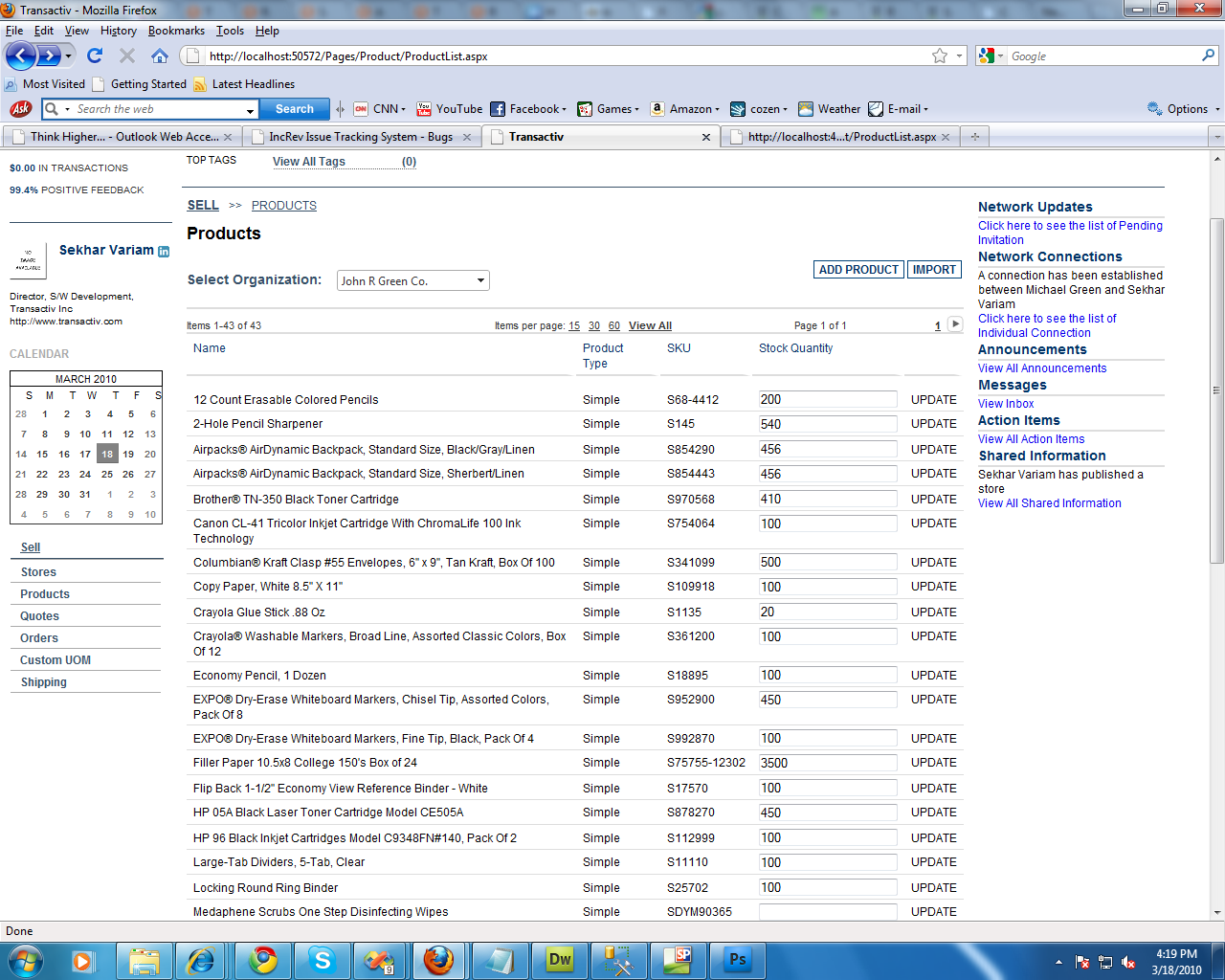This screenshot has width=1225, height=980.
Task: Open the Bookmarks menu
Action: click(x=176, y=31)
